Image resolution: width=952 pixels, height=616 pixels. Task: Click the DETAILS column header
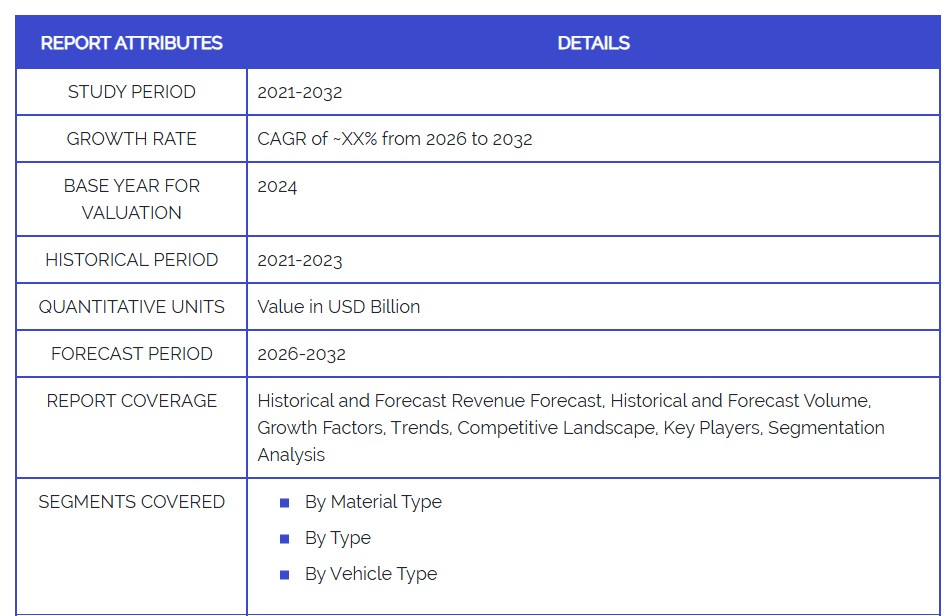tap(593, 43)
